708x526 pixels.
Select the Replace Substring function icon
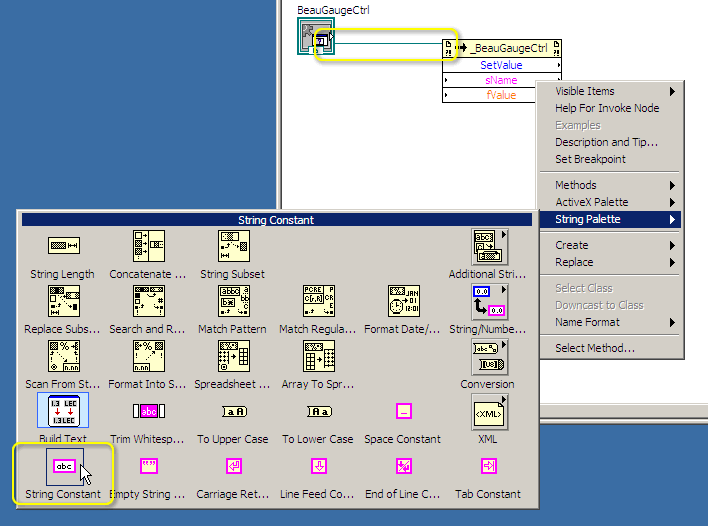(x=64, y=301)
